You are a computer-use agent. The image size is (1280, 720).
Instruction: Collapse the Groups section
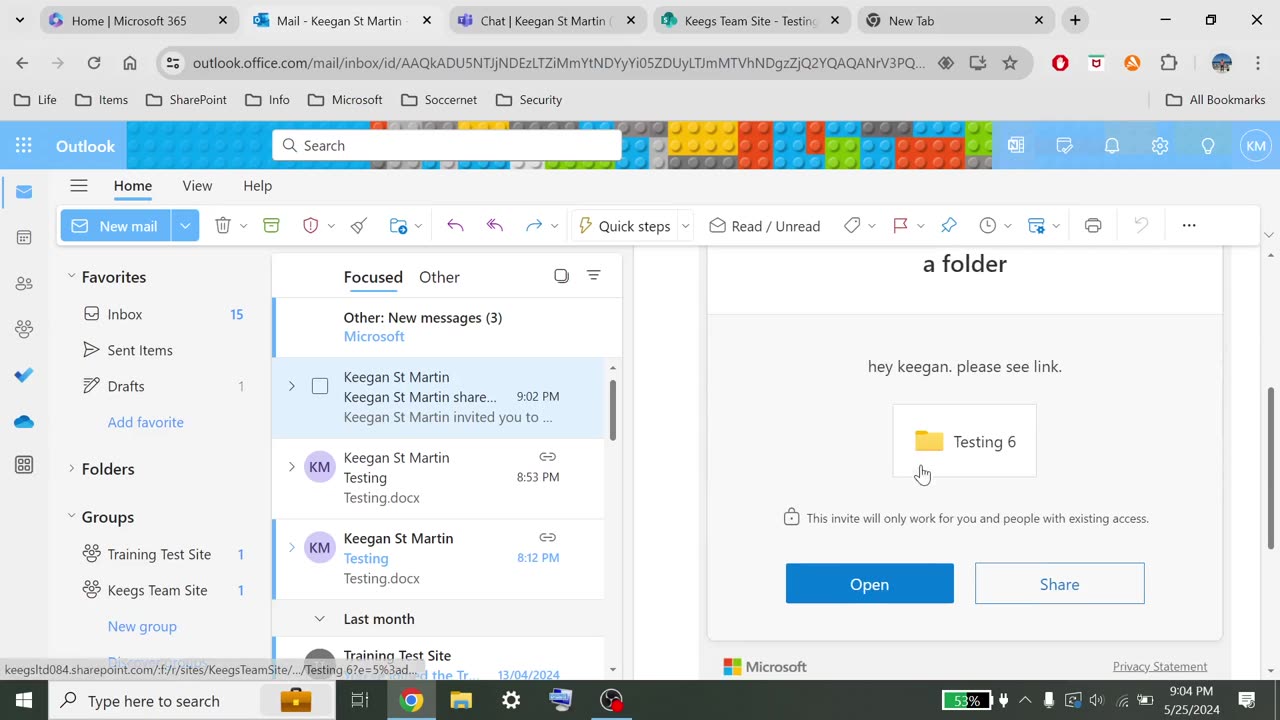[x=71, y=516]
